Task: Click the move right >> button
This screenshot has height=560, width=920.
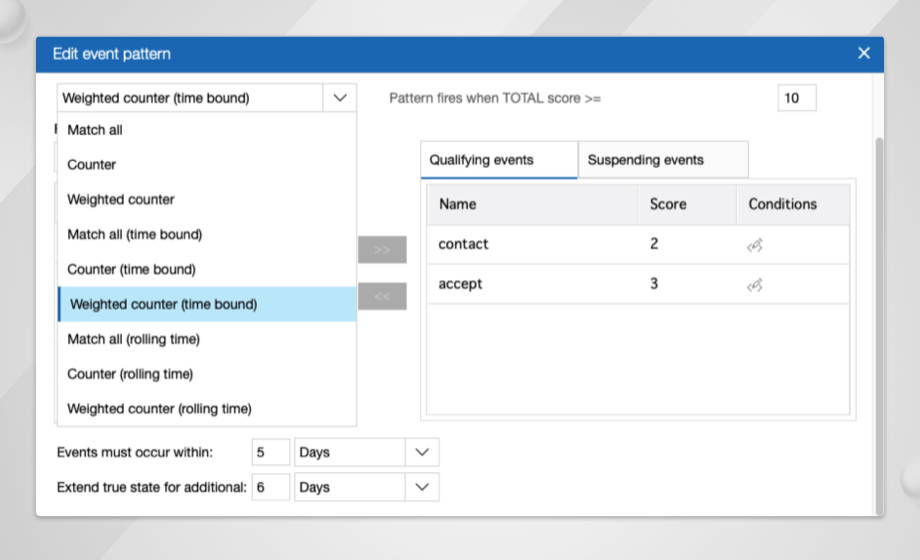Action: (382, 250)
